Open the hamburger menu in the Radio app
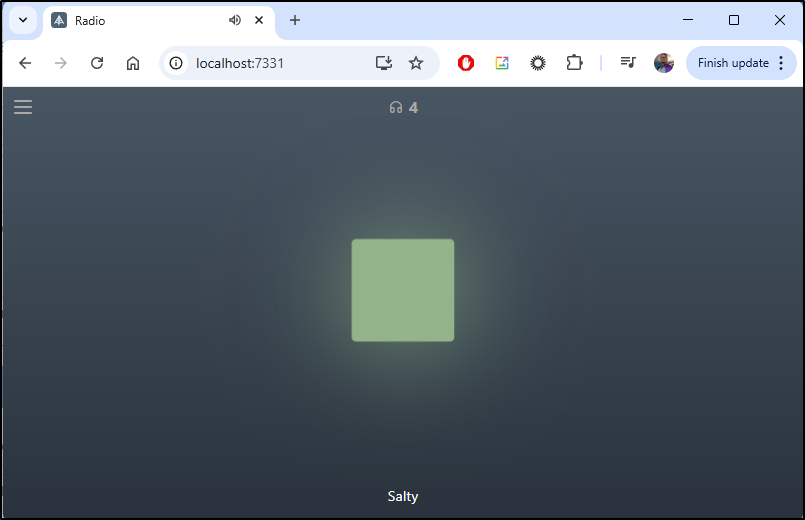Image resolution: width=805 pixels, height=520 pixels. point(23,107)
